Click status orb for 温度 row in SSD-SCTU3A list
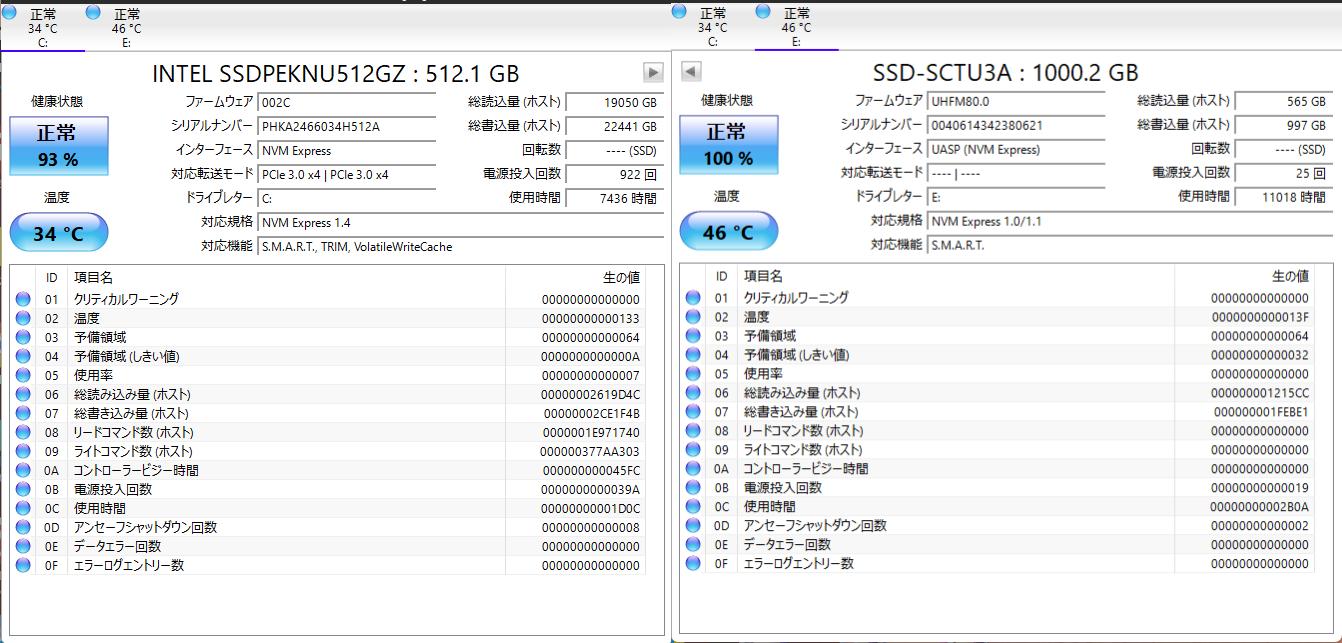Viewport: 1342px width, 643px height. click(x=692, y=317)
